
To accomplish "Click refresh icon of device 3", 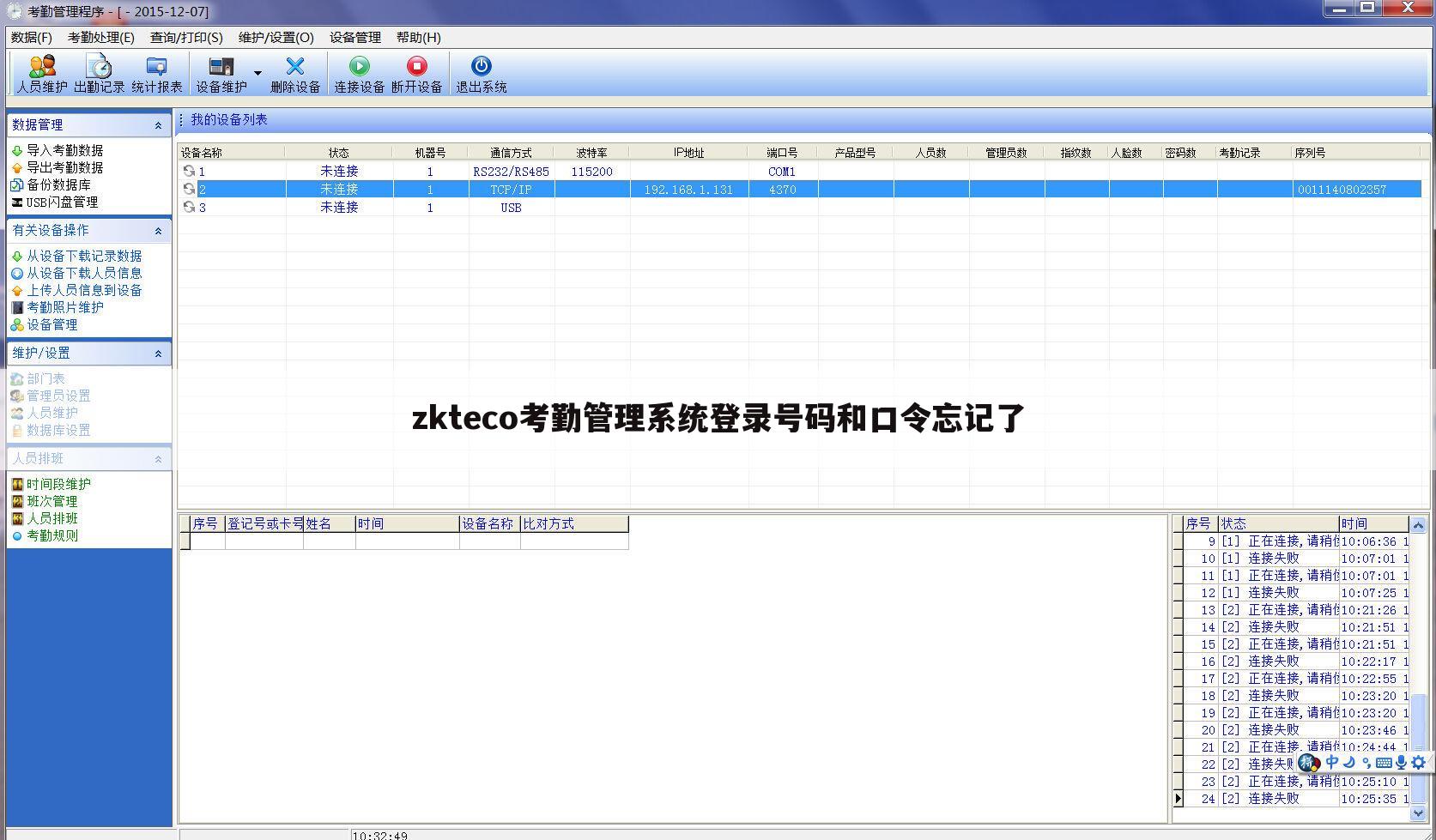I will 189,207.
